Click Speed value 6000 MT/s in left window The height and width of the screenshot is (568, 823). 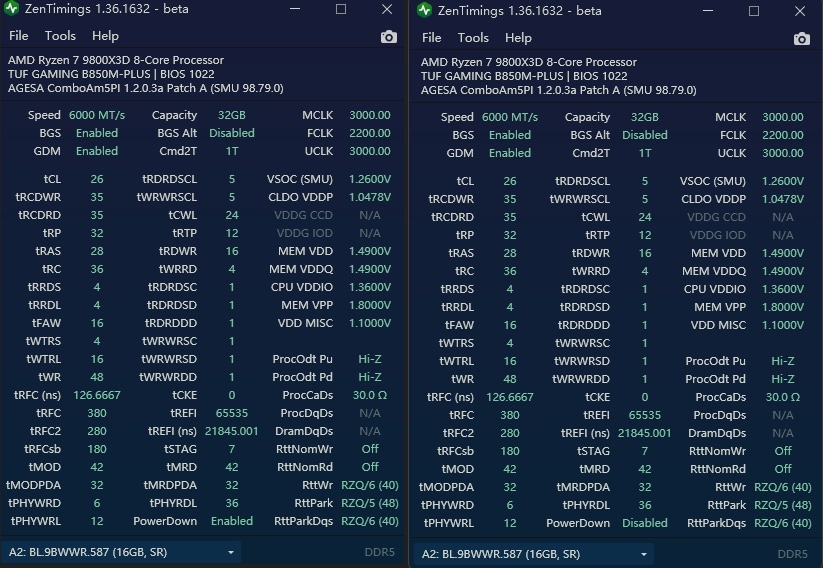[x=97, y=115]
